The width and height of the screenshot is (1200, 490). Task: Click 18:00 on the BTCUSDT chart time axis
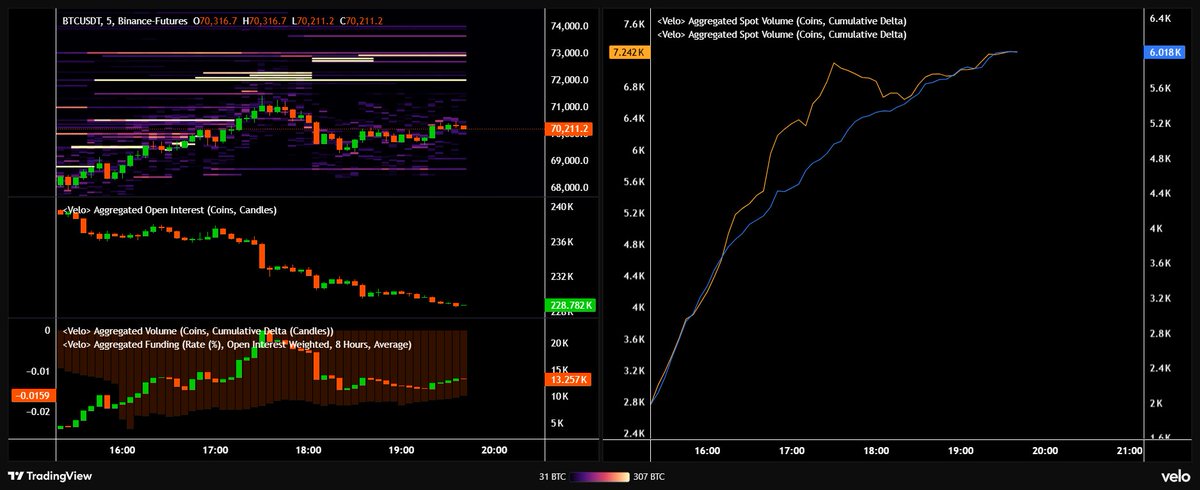(307, 450)
